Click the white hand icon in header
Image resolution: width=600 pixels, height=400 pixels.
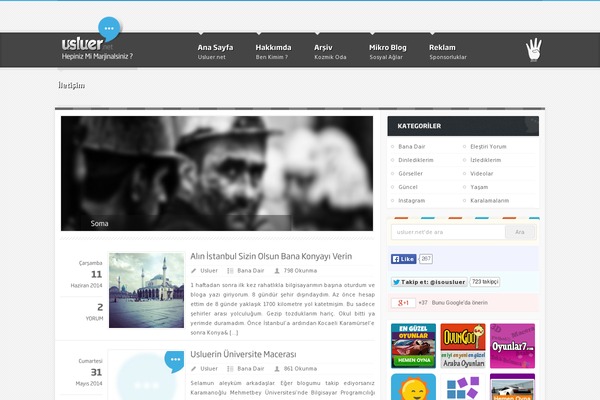coord(533,50)
